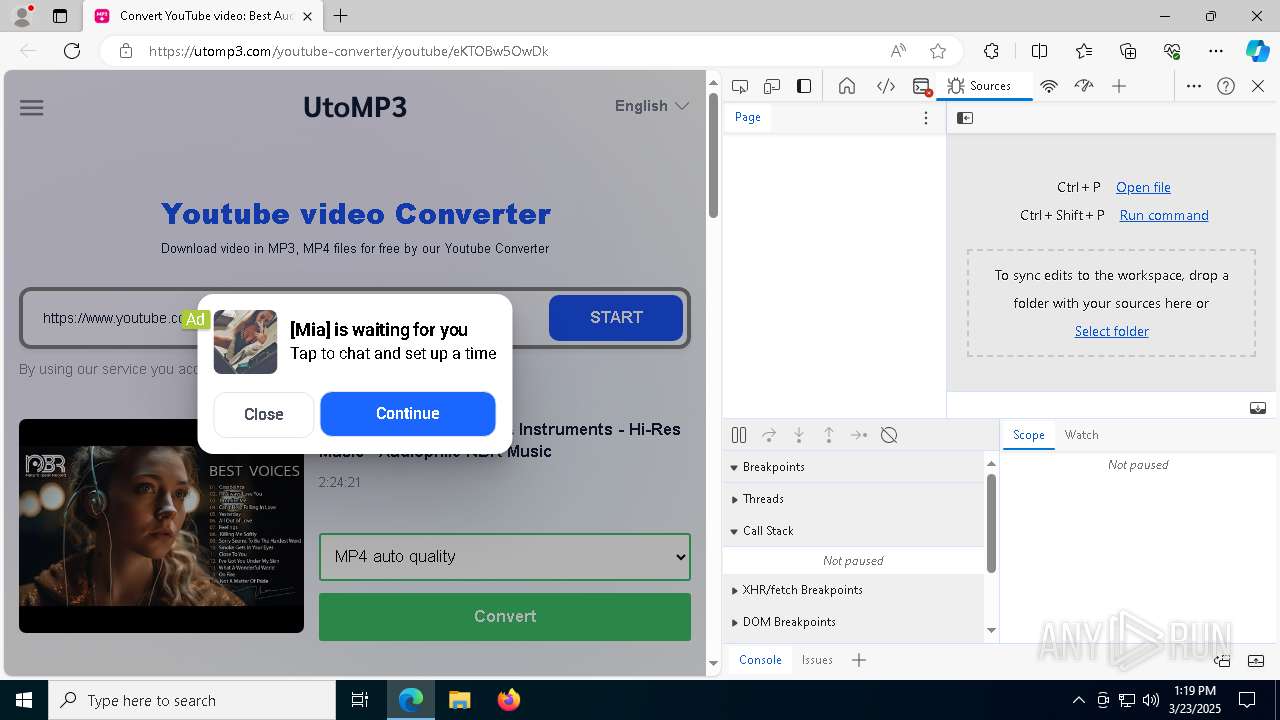
Task: Click the step over function icon
Action: pyautogui.click(x=769, y=435)
